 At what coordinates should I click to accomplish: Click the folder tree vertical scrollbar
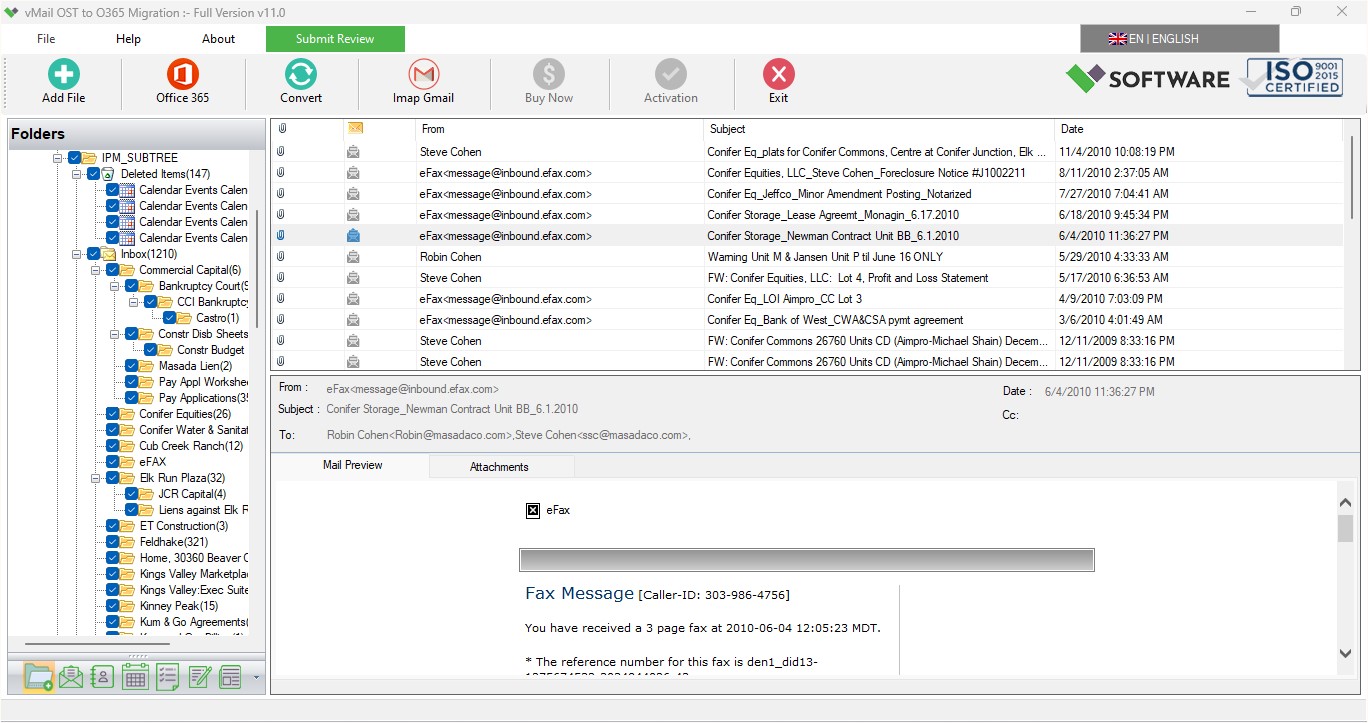click(x=257, y=268)
